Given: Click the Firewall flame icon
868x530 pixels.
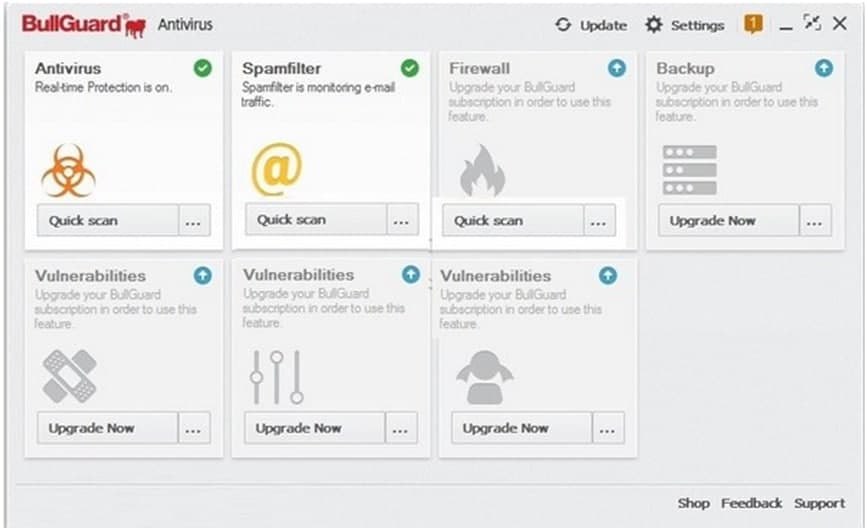Looking at the screenshot, I should pyautogui.click(x=482, y=171).
